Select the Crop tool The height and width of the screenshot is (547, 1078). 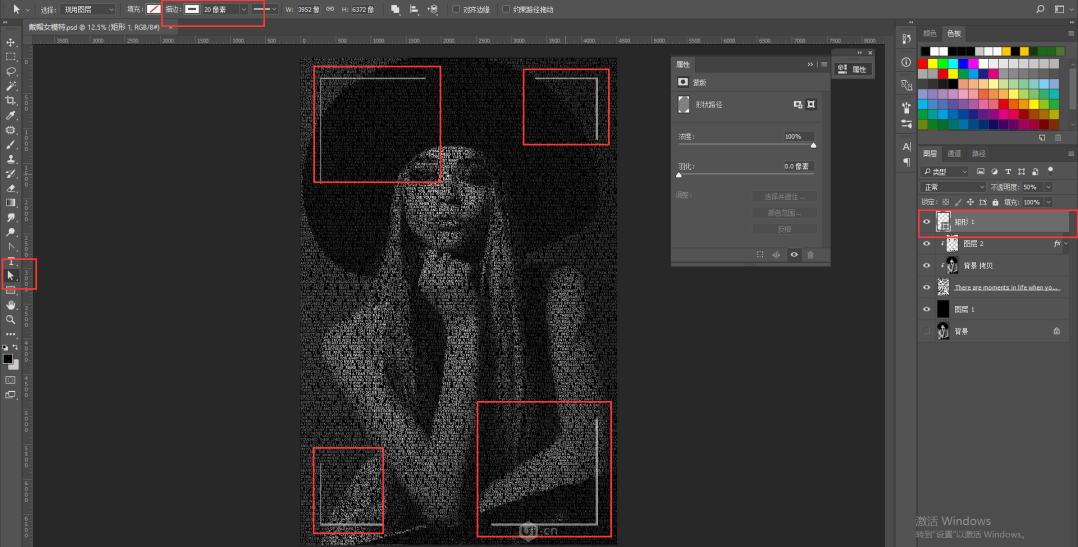point(11,101)
